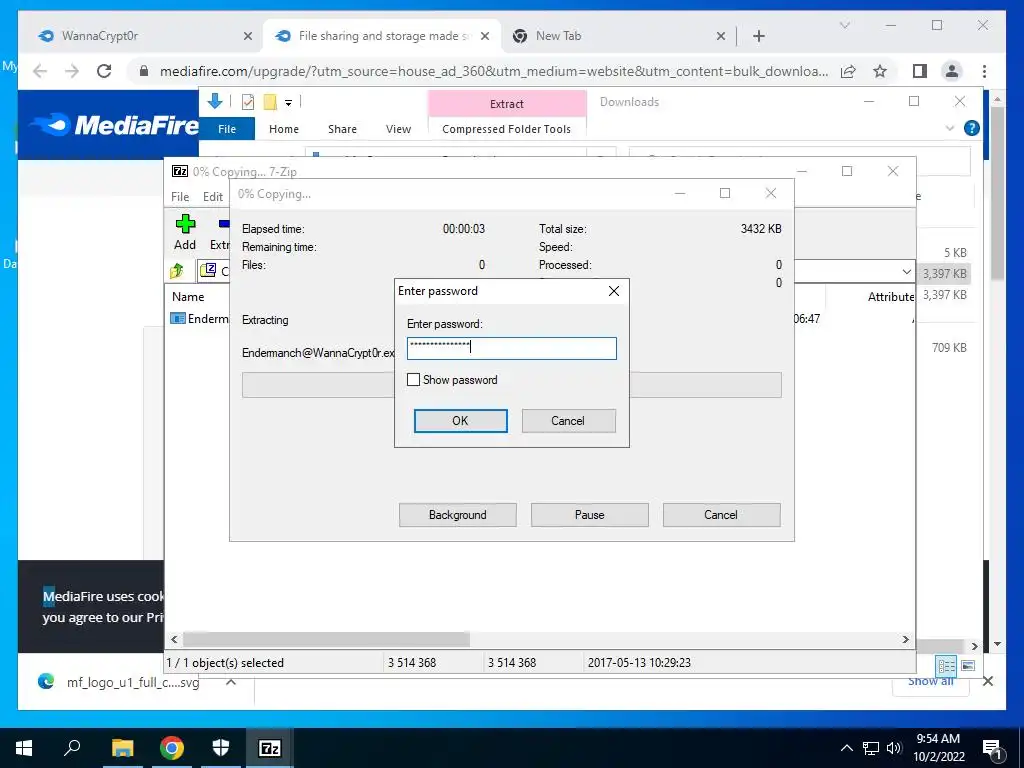Screen dimensions: 1024x768
Task: Open Explorer Home ribbon tab
Action: click(x=283, y=129)
